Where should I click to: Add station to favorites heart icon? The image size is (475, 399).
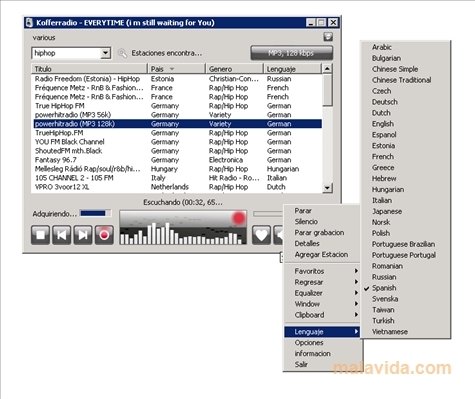tap(261, 235)
